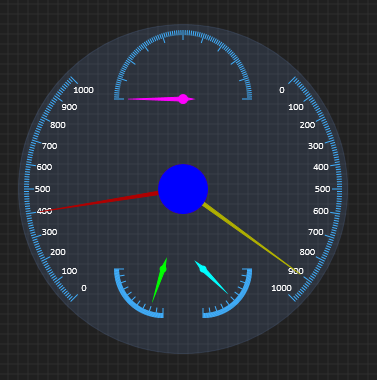
Task: Click the green needle in bottom-left gauge
Action: [160, 280]
